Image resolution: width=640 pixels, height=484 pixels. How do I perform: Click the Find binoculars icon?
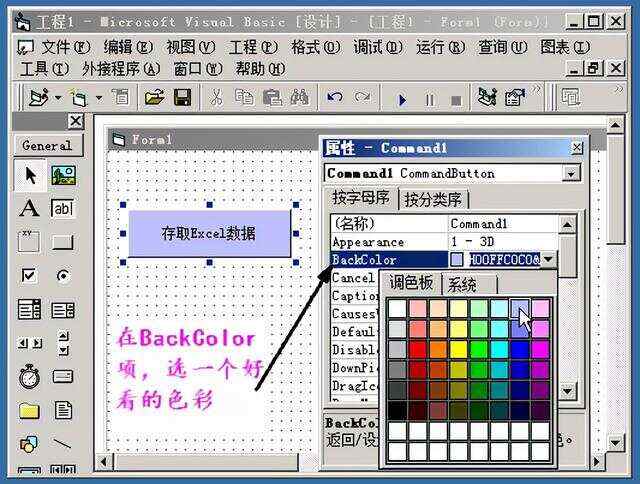point(299,98)
